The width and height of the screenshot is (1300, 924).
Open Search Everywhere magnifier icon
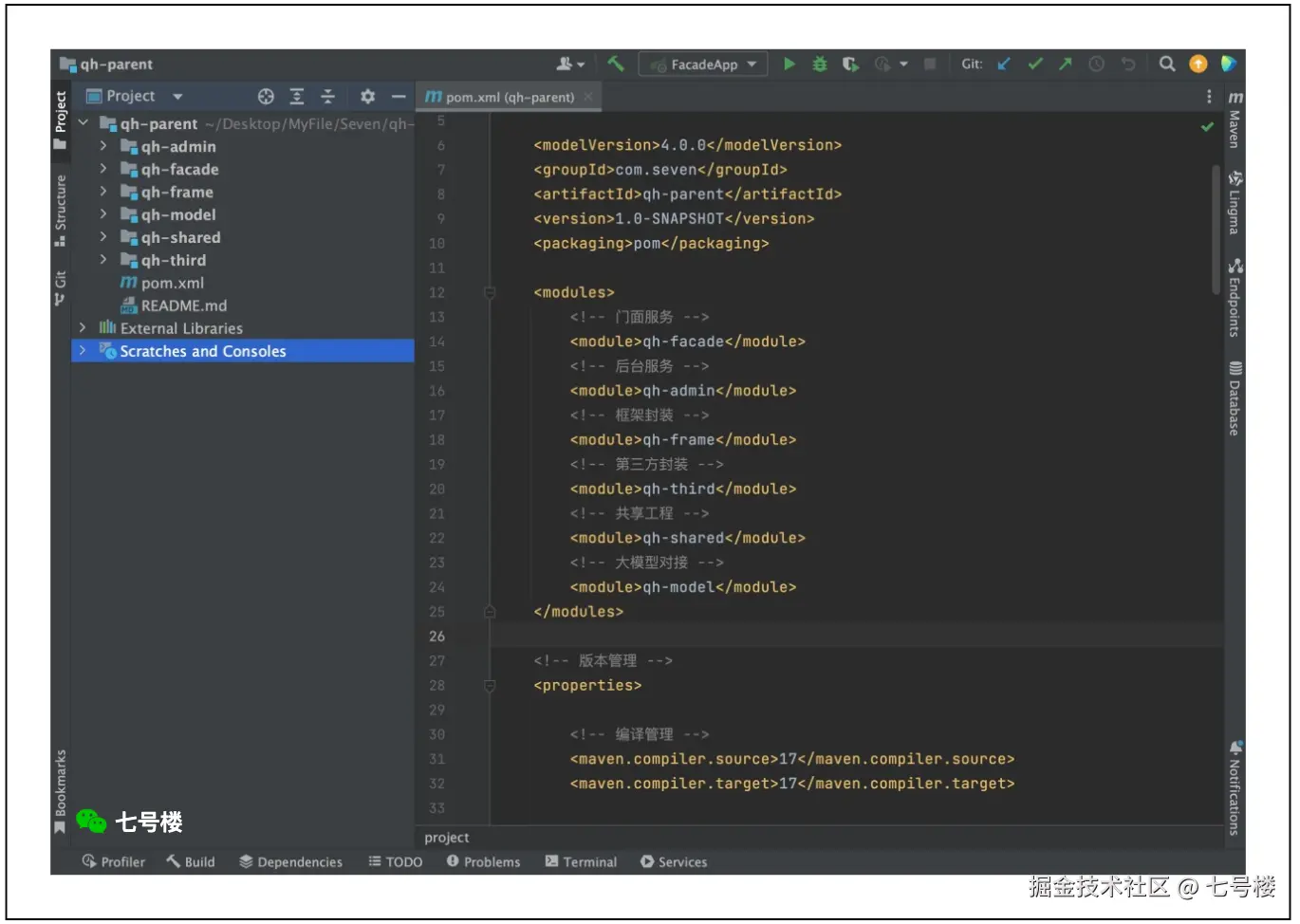pyautogui.click(x=1167, y=64)
